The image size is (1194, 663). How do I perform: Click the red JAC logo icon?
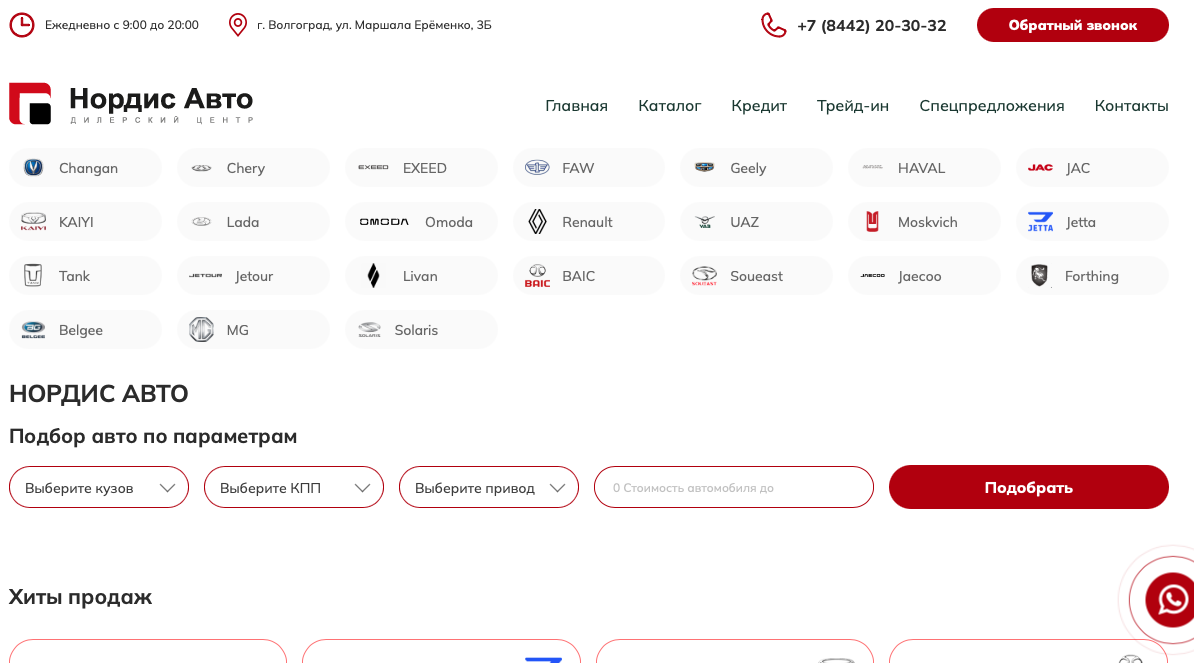point(1040,167)
